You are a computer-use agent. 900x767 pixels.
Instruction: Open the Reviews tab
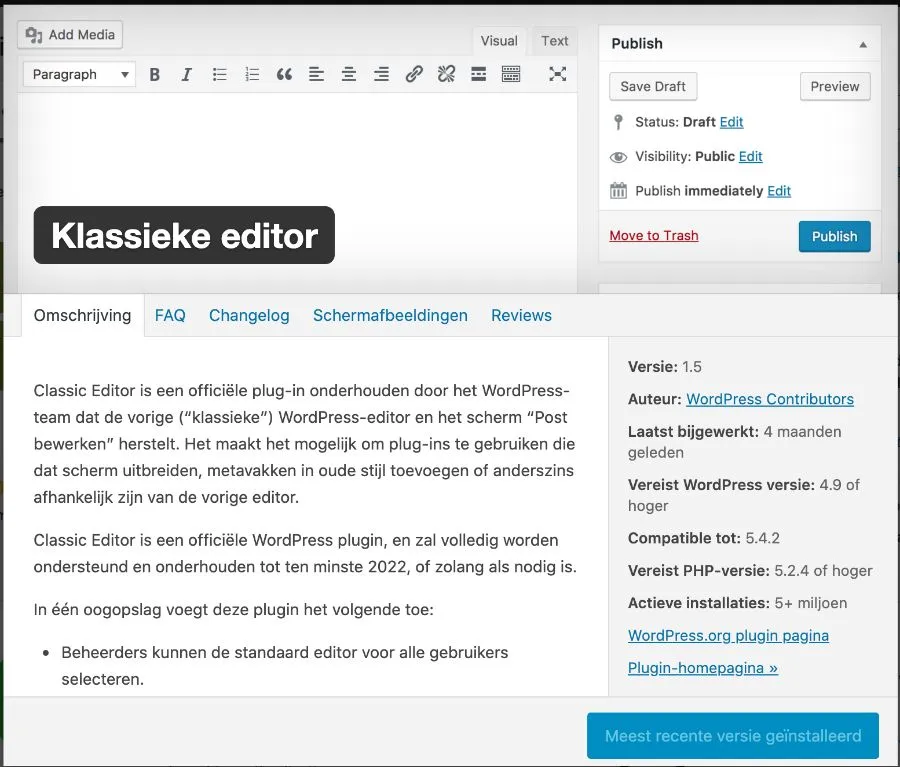click(x=521, y=315)
